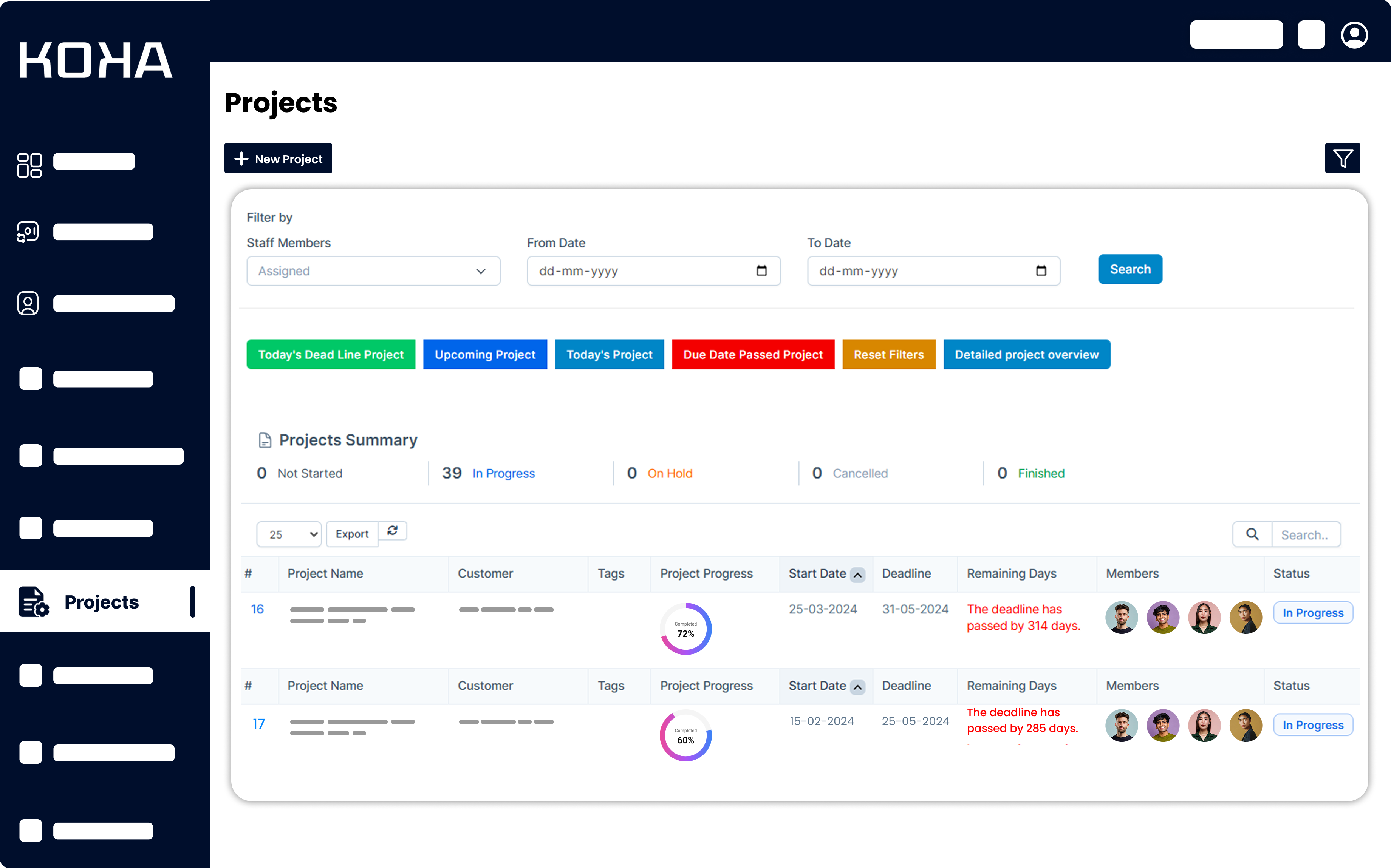Click the headset support sidebar icon

tap(28, 232)
